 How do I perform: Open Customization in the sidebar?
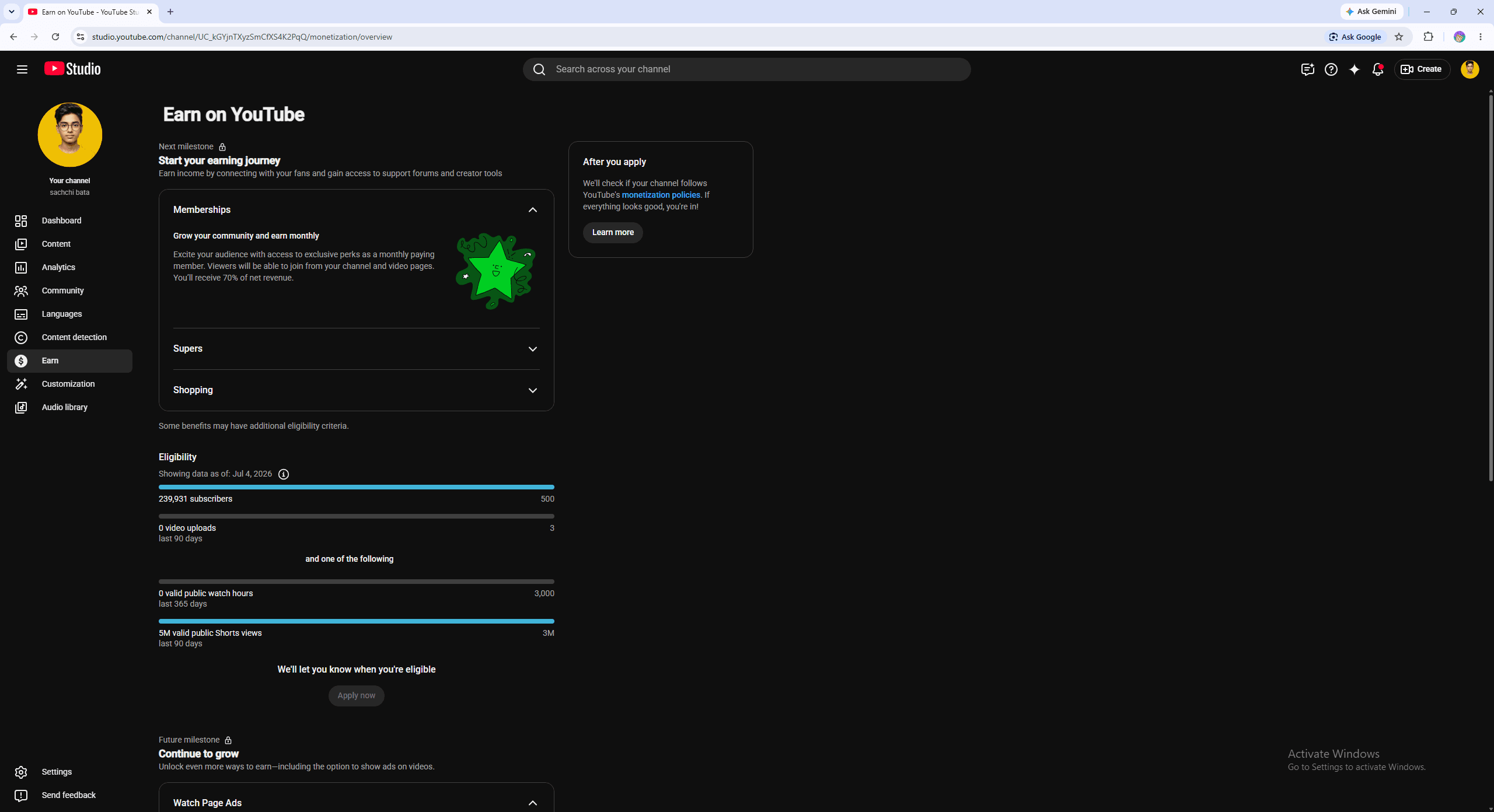(69, 384)
